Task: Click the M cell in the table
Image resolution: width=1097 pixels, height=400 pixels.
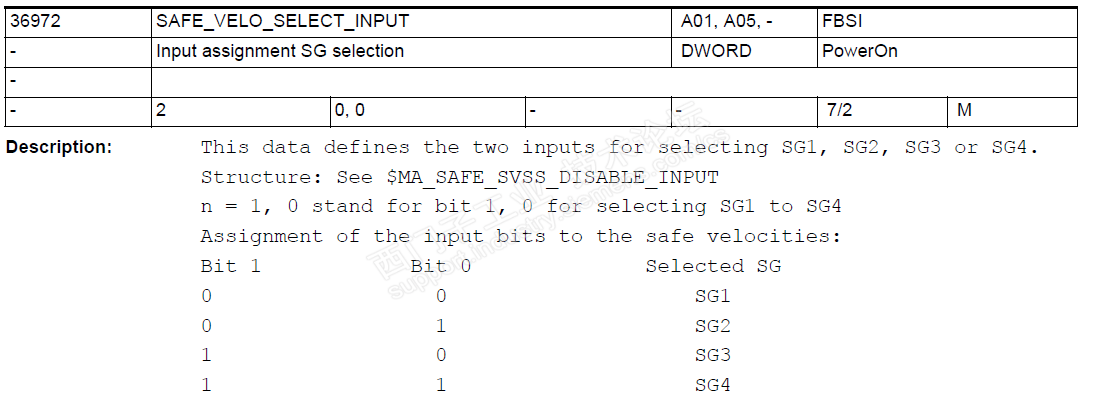Action: point(964,111)
